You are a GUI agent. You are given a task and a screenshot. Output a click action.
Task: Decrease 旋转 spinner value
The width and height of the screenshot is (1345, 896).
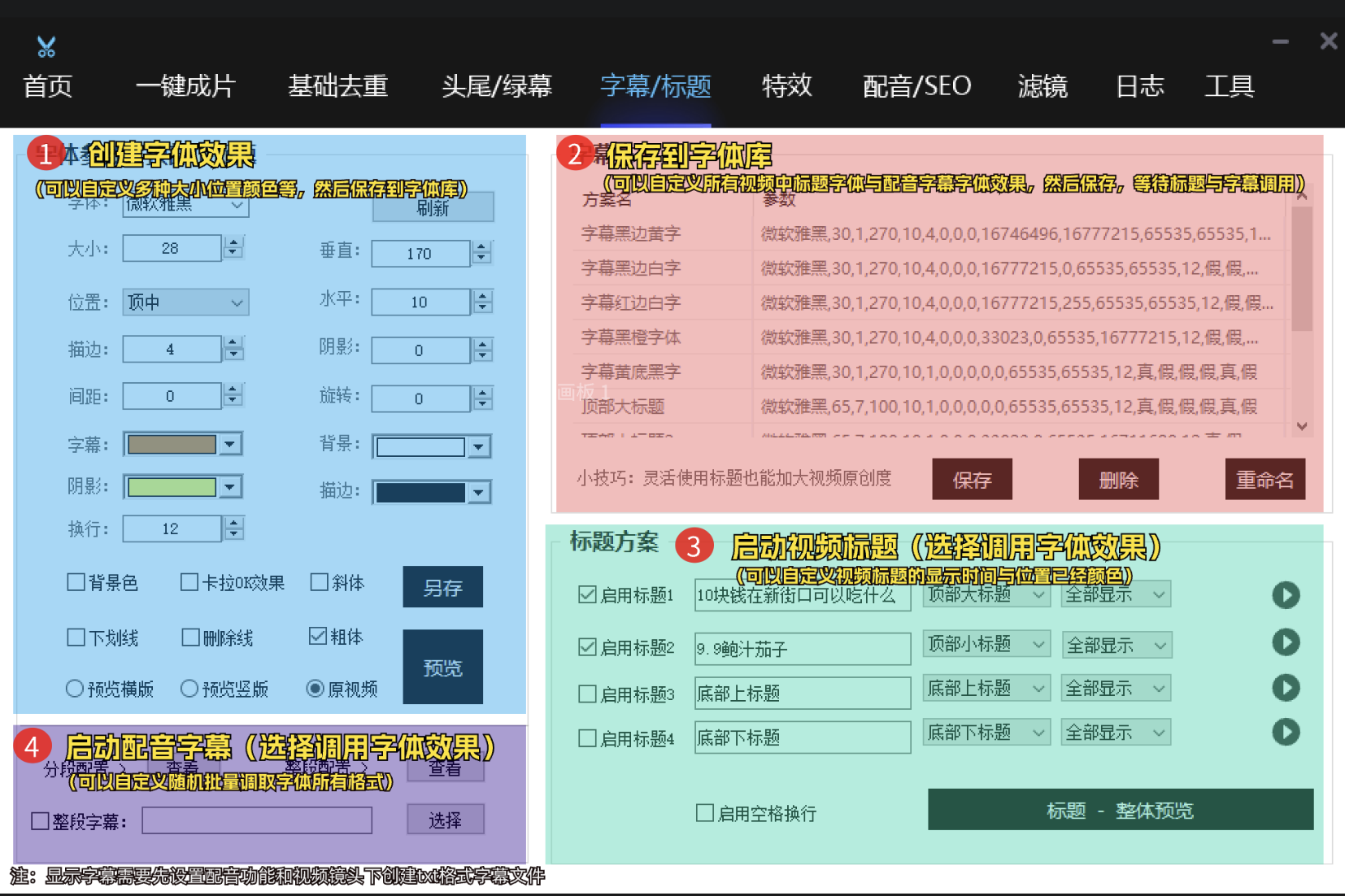click(x=483, y=404)
